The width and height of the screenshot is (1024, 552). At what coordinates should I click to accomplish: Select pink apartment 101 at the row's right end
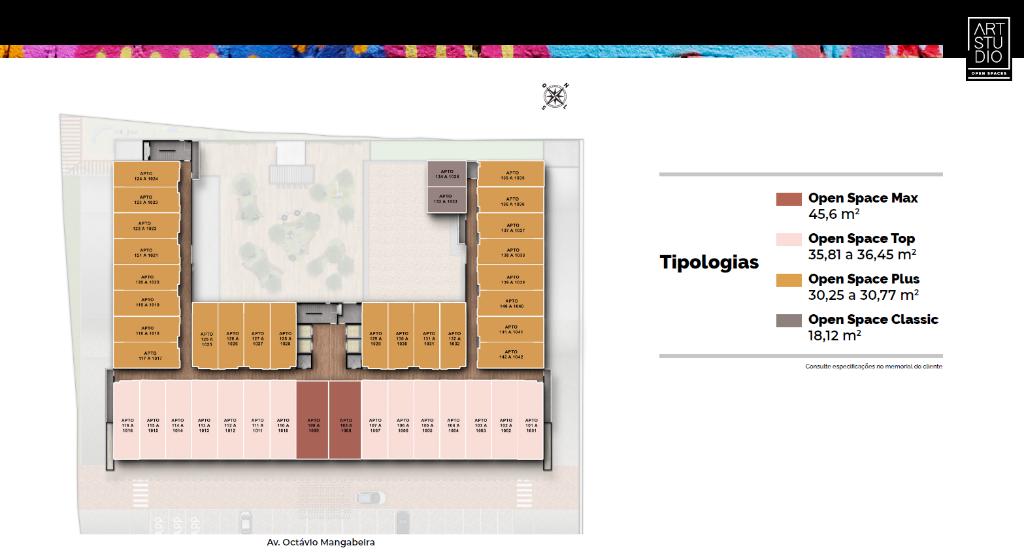click(x=531, y=422)
